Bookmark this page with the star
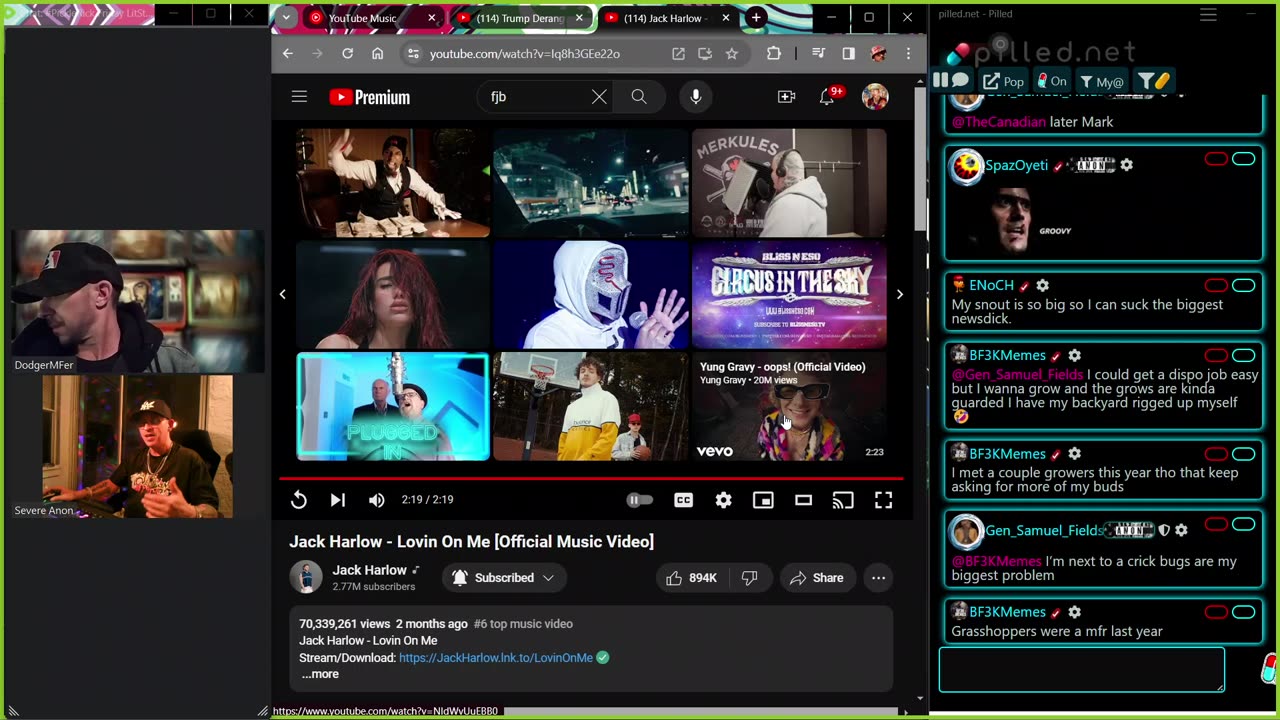 (732, 54)
